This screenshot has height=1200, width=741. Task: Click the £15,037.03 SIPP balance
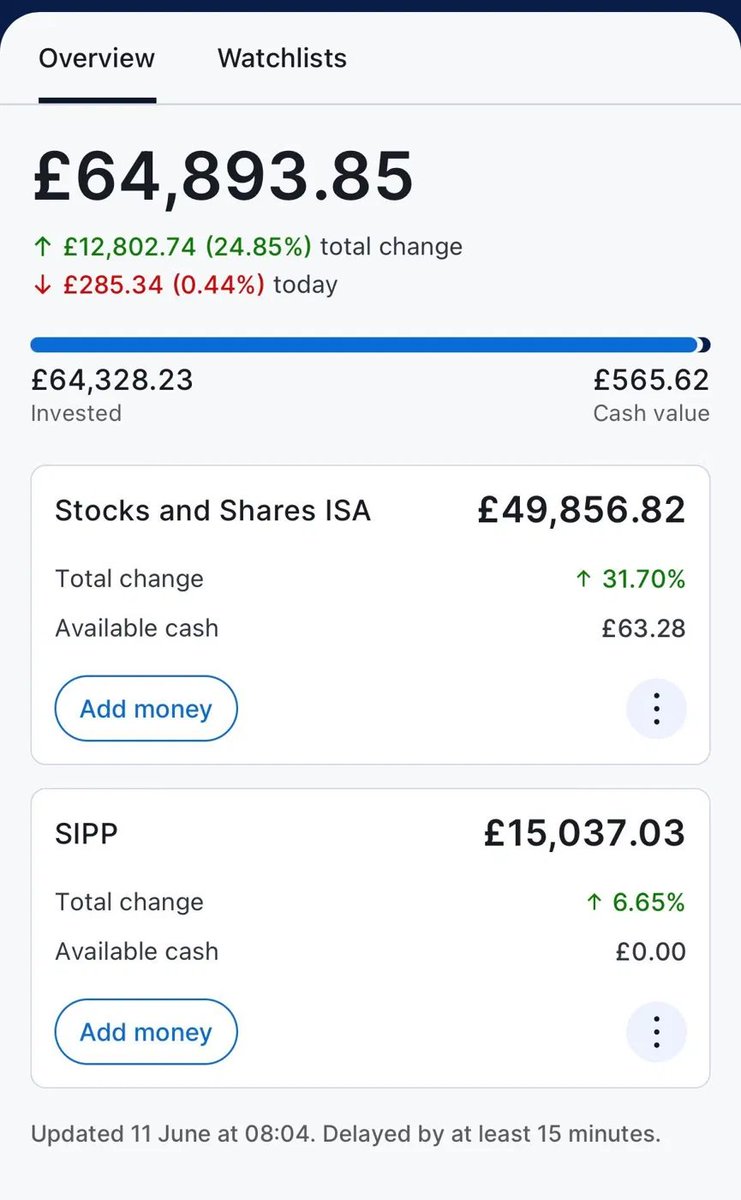(584, 834)
